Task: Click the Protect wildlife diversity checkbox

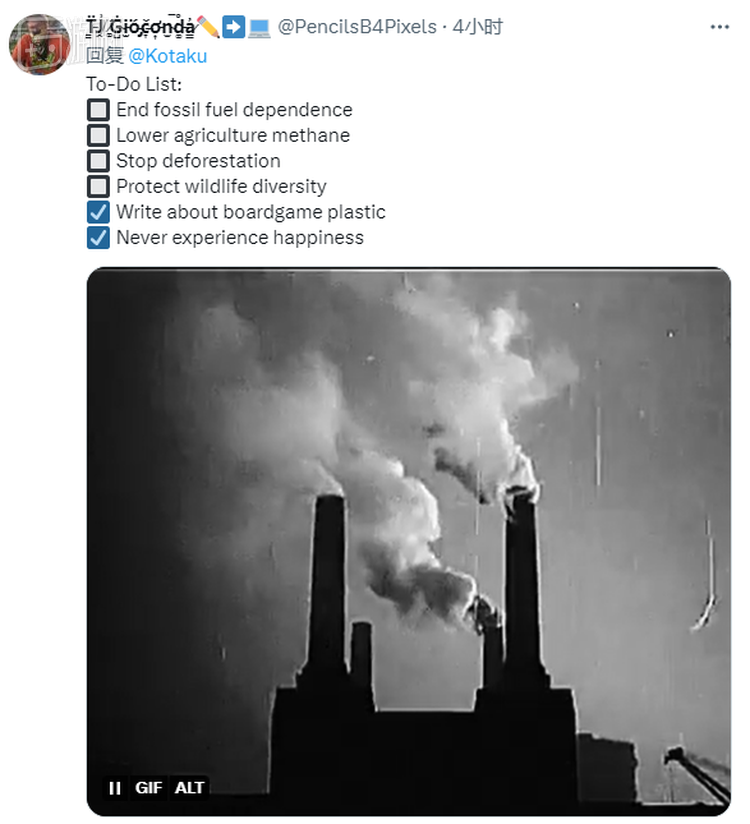Action: click(98, 186)
